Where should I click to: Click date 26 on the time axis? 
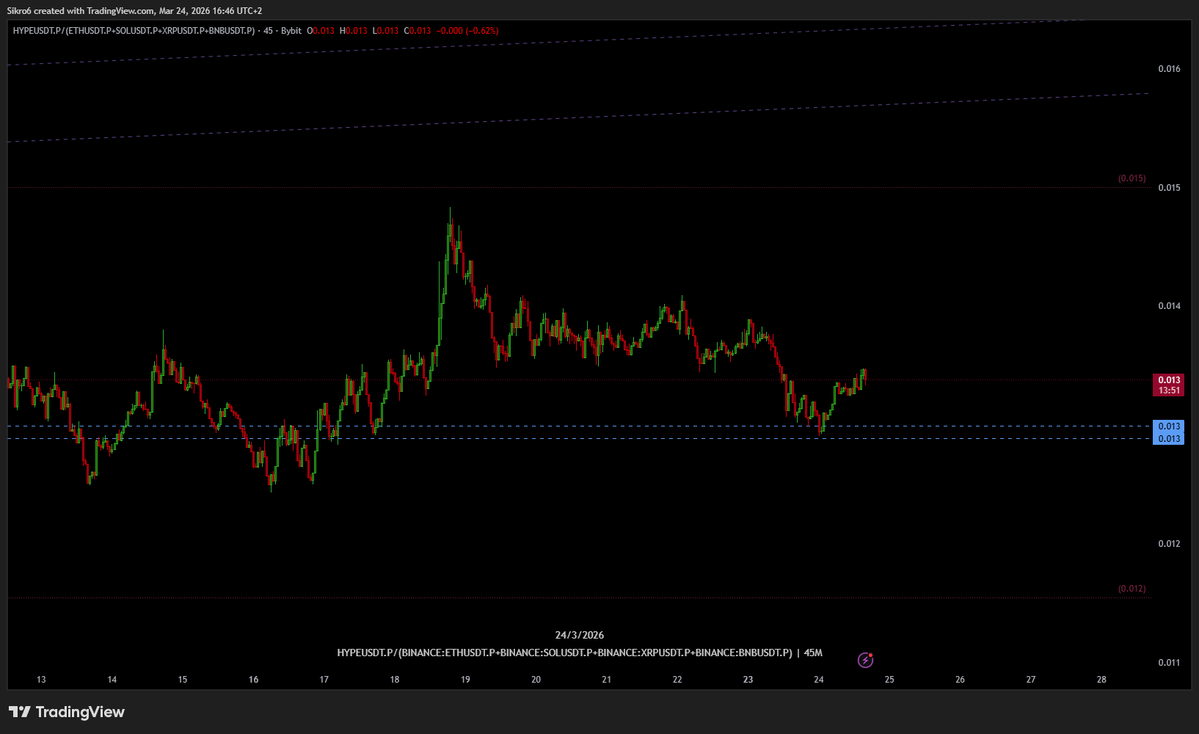(x=960, y=679)
